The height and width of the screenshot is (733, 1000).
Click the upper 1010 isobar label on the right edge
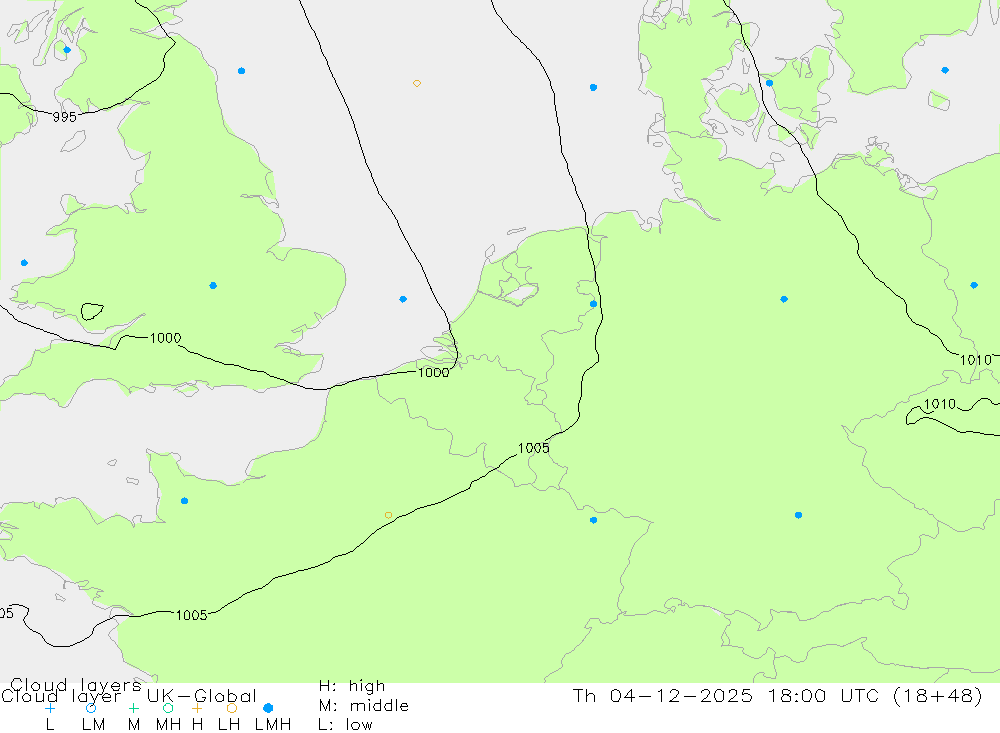tap(975, 360)
